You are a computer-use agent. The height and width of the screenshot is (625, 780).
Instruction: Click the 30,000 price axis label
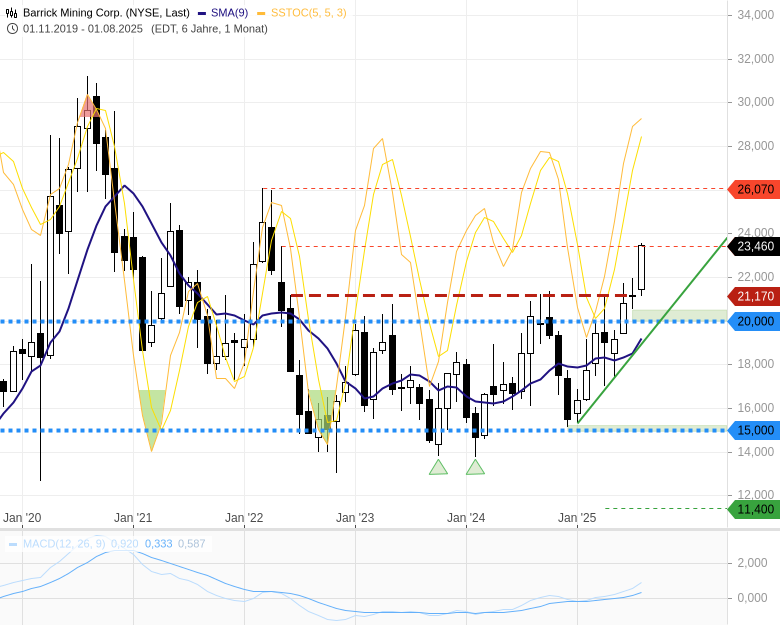tap(756, 102)
